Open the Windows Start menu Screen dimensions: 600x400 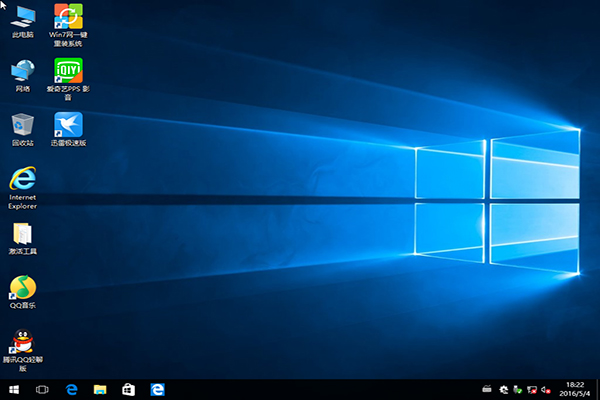(x=14, y=388)
